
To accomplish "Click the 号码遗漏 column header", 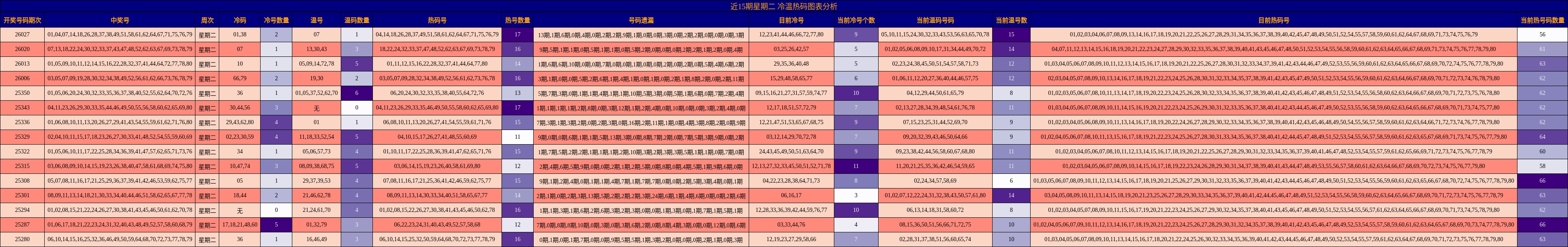I will (641, 20).
